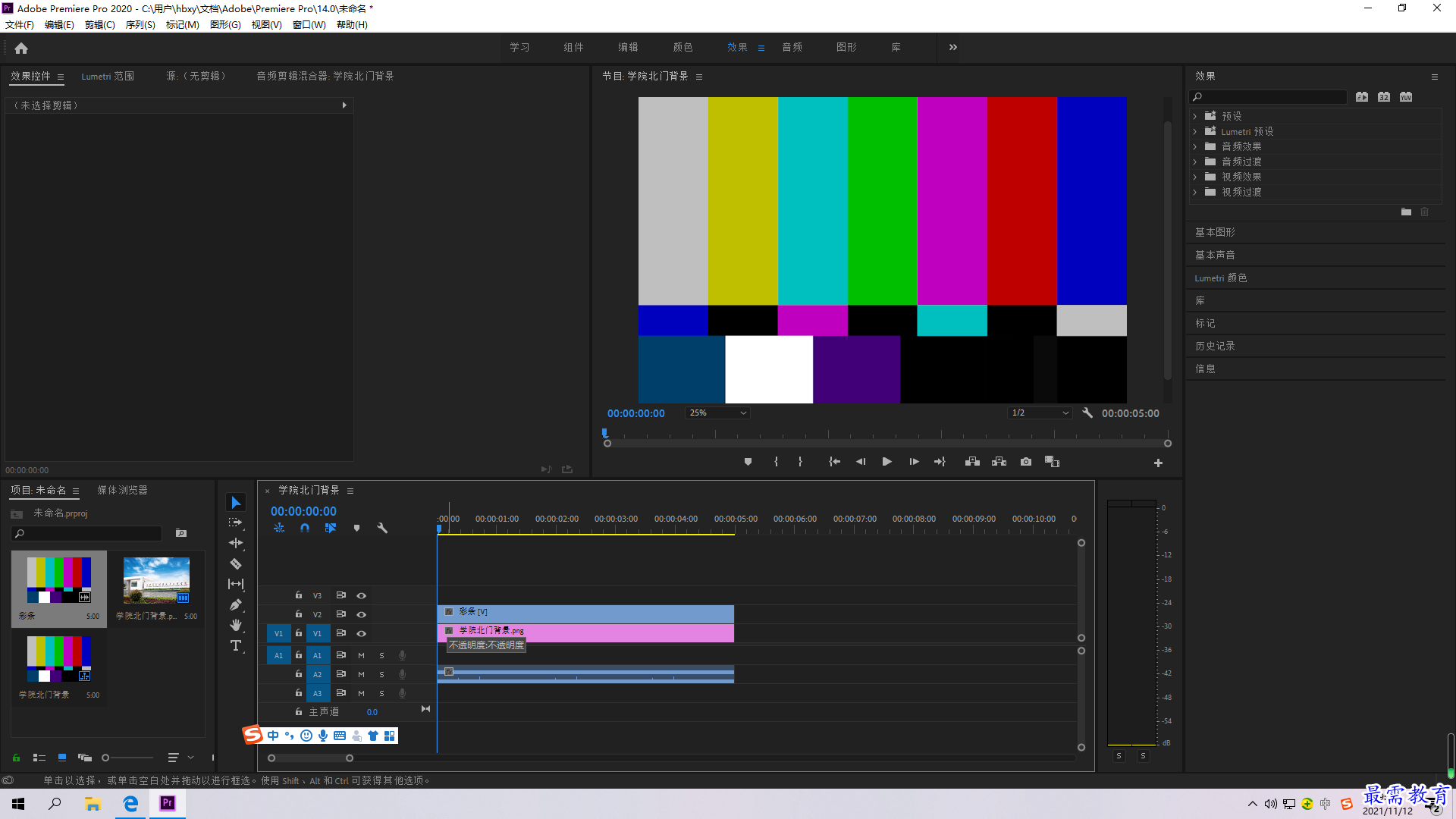Screen dimensions: 1456x819
Task: Select the Type tool
Action: [236, 645]
